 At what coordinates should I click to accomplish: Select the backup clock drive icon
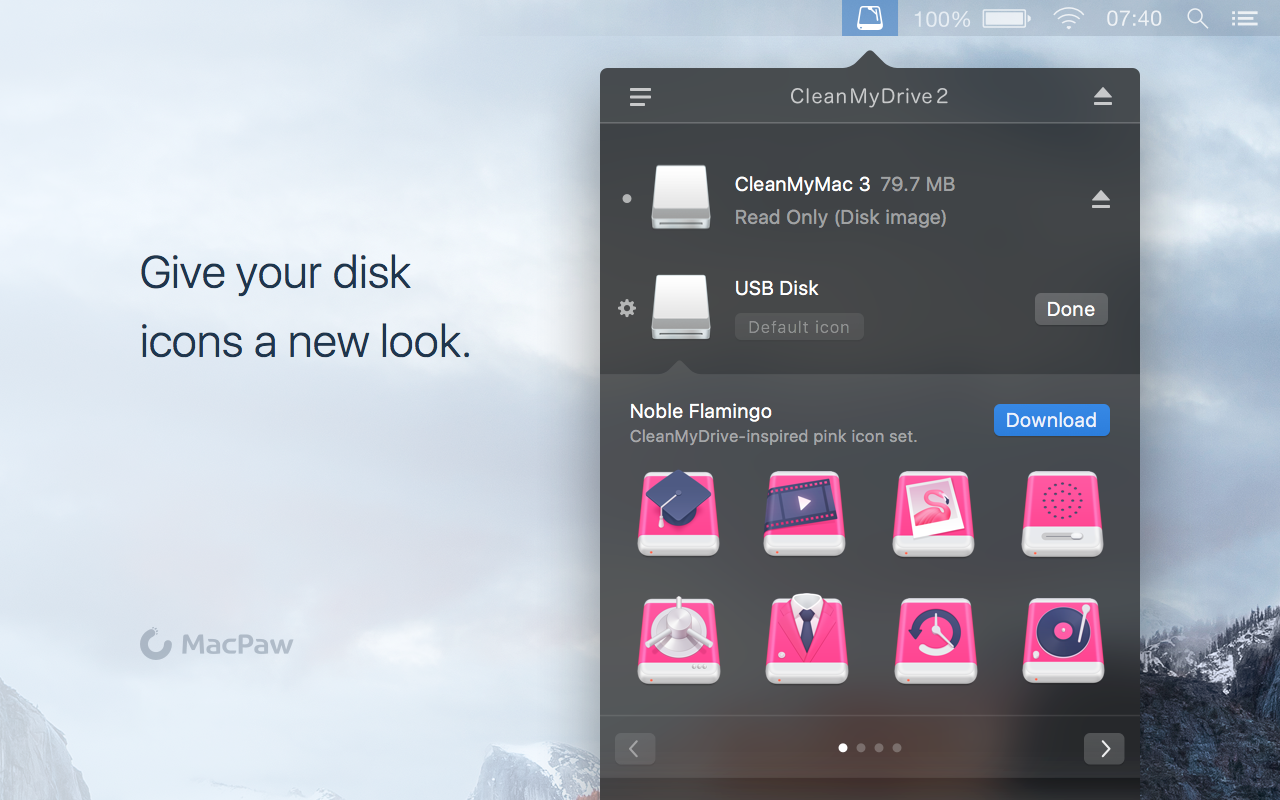(x=935, y=640)
